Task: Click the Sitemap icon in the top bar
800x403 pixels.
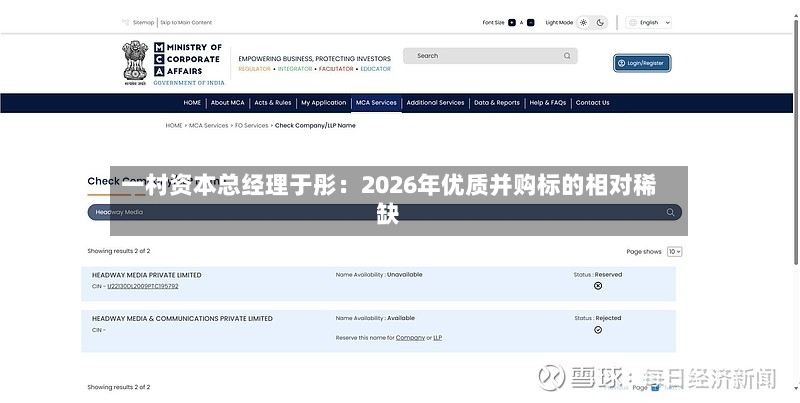Action: point(126,22)
